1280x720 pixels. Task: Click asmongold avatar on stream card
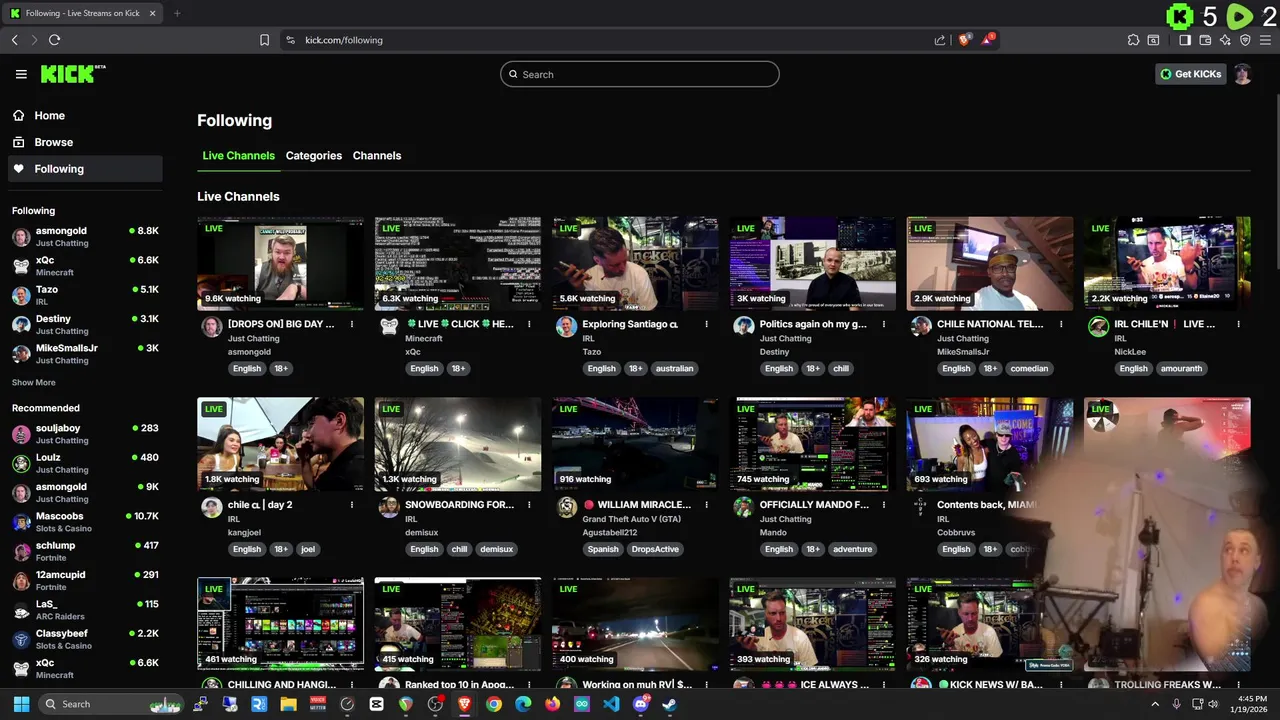point(211,326)
